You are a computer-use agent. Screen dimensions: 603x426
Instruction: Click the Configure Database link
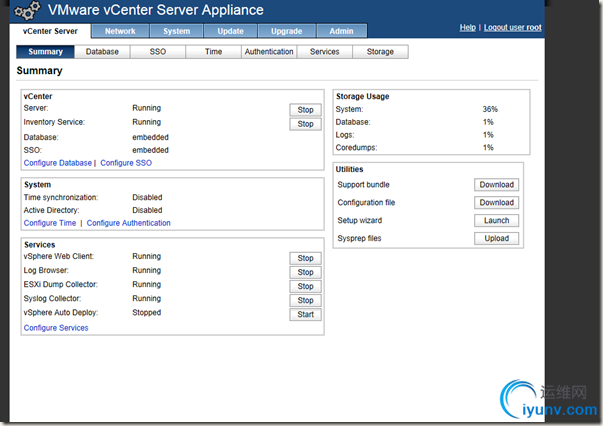pyautogui.click(x=57, y=162)
